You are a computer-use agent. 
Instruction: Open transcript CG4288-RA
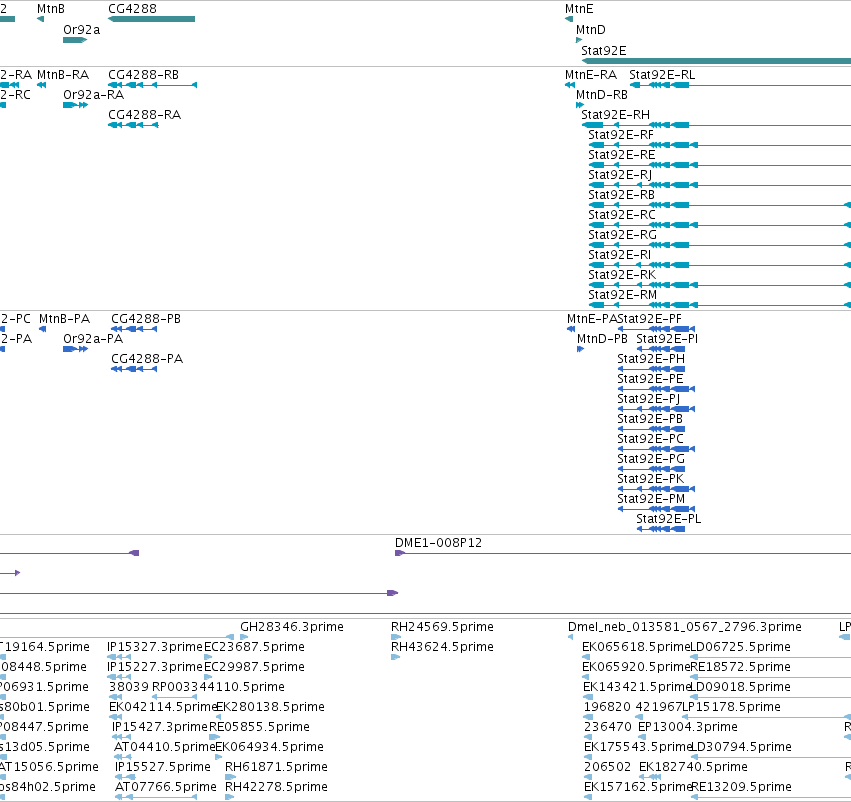point(144,114)
